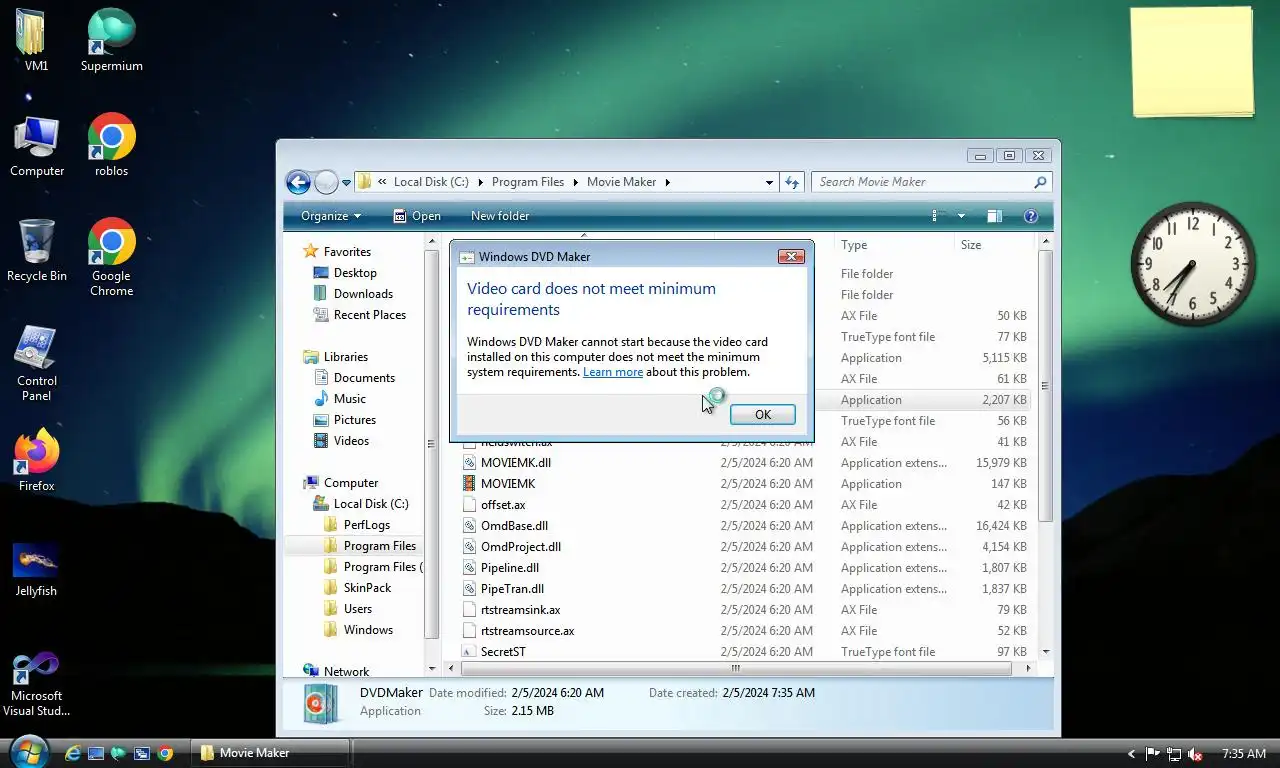Screen dimensions: 1280x768
Task: Change the view with the Views icon
Action: coord(935,216)
